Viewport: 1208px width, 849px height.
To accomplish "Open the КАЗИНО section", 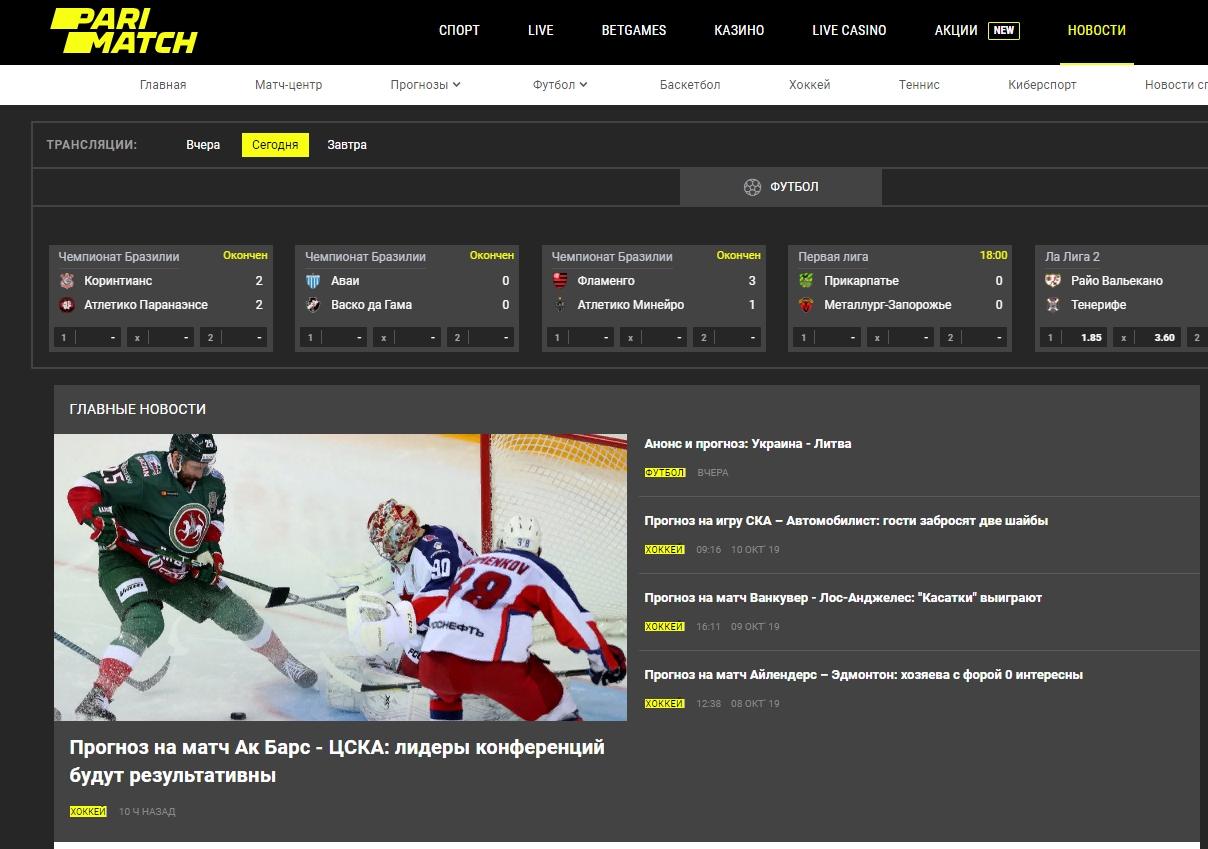I will coord(739,30).
